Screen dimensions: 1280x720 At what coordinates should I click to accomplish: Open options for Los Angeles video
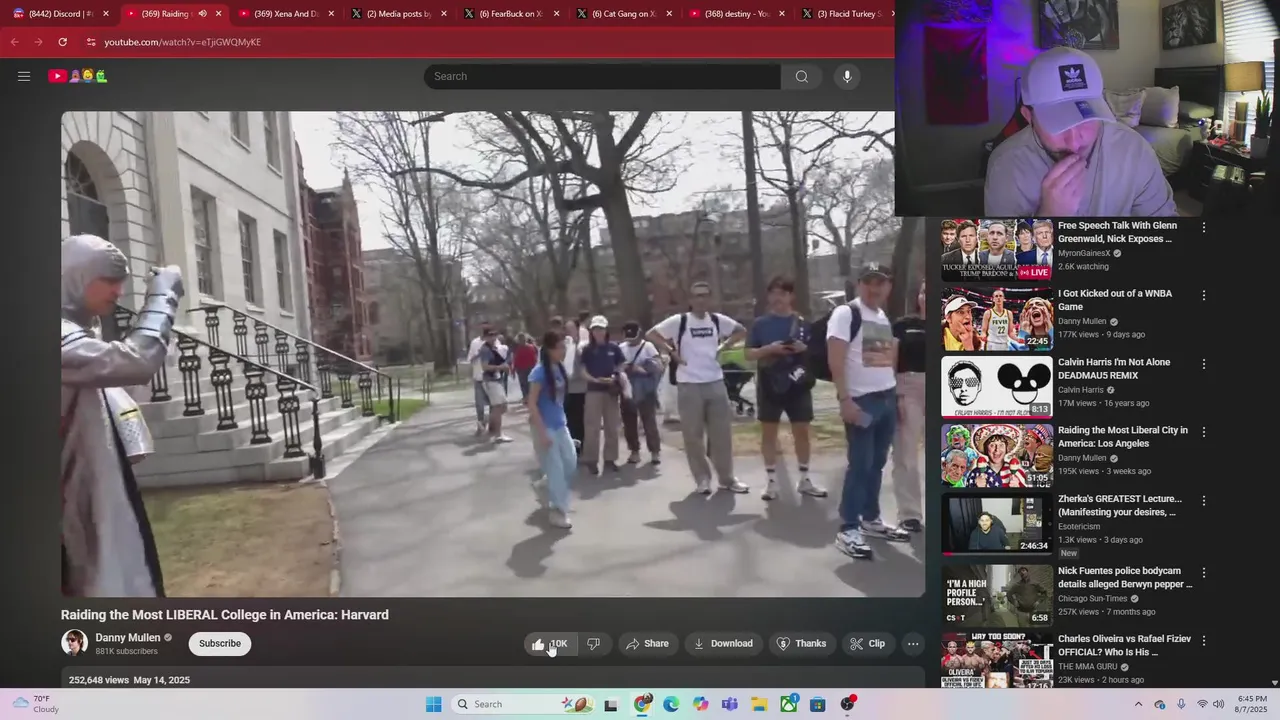pos(1203,432)
